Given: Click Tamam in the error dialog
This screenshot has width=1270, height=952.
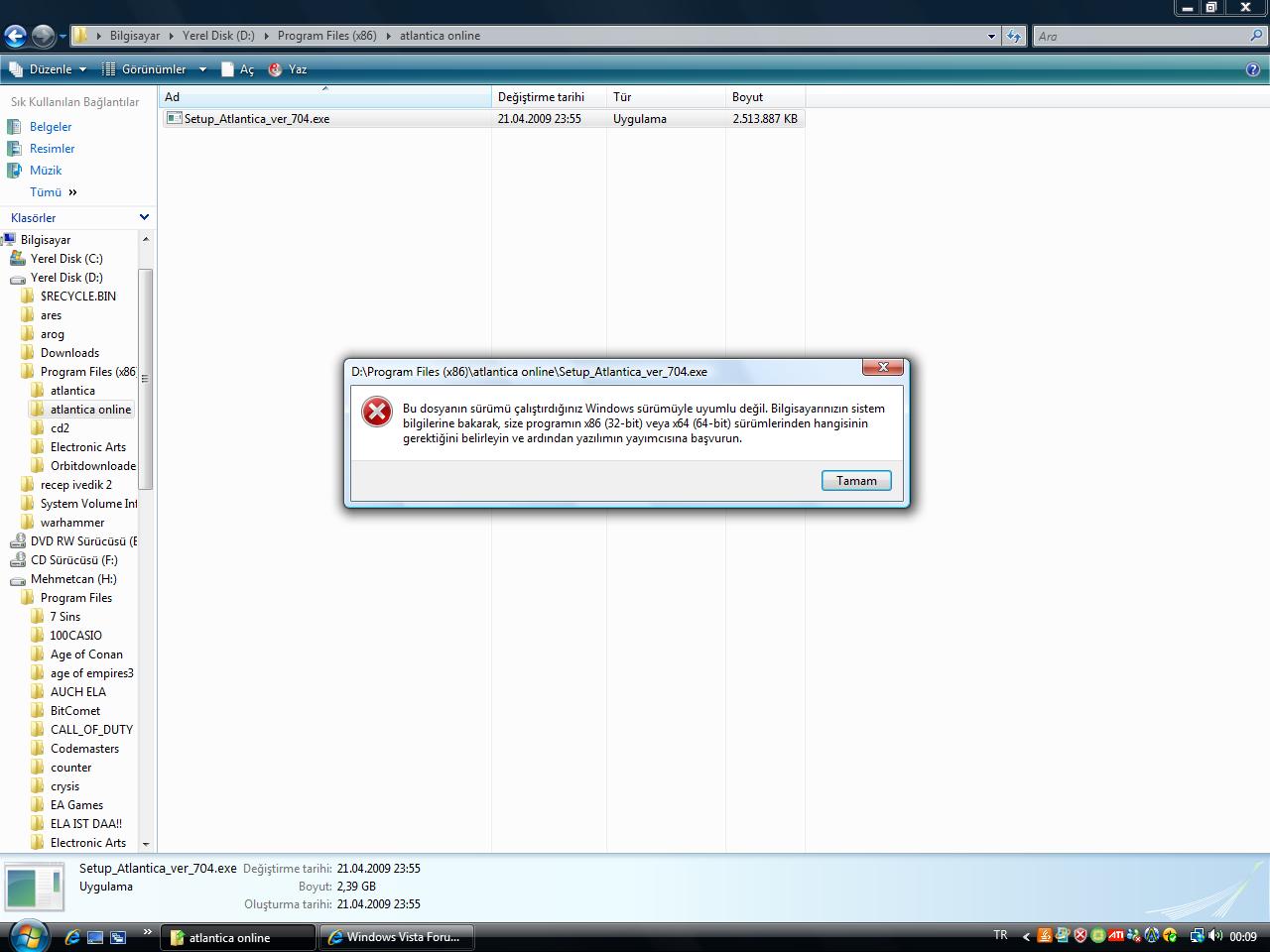Looking at the screenshot, I should coord(856,481).
